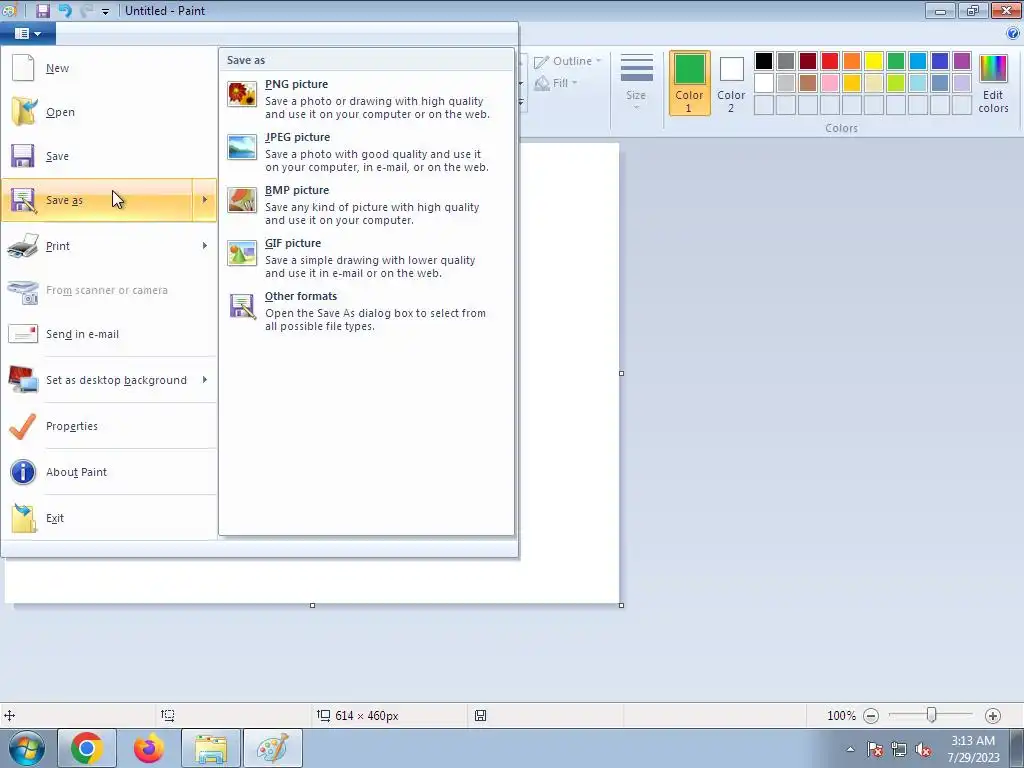Expand the Save as submenu arrow
Viewport: 1024px width, 768px height.
click(204, 200)
